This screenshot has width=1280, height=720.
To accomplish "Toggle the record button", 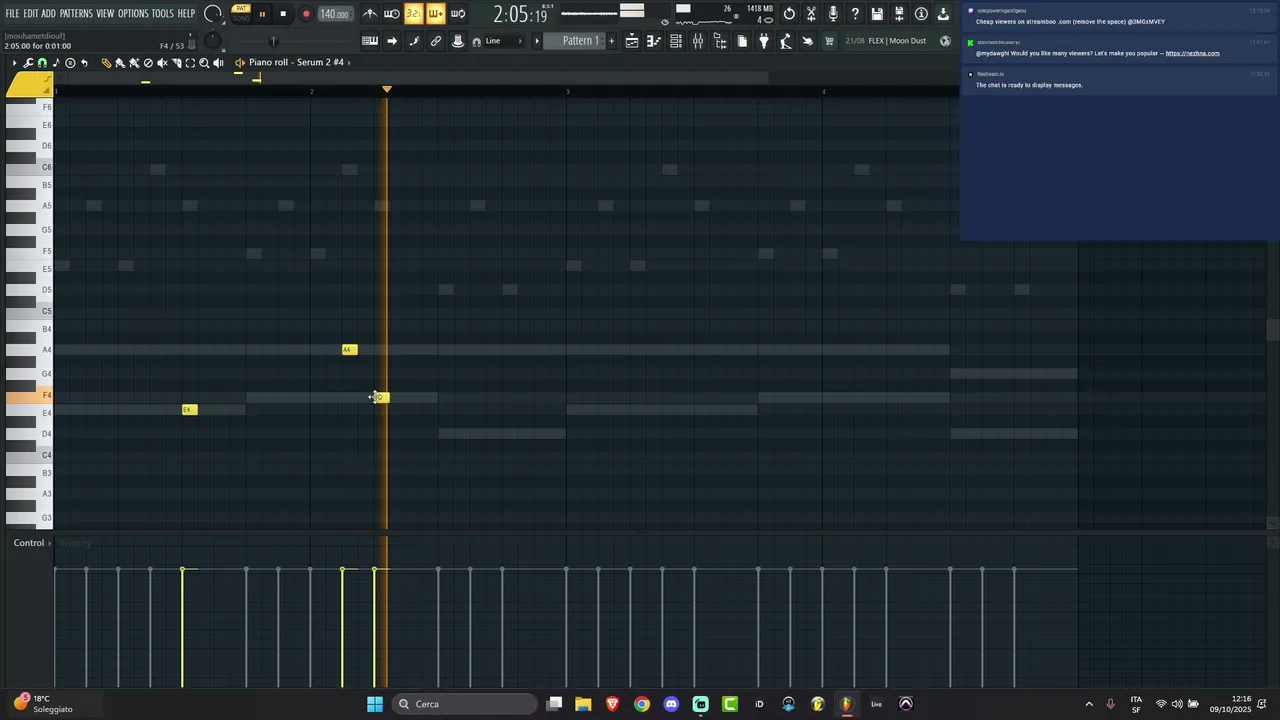I will coord(306,14).
